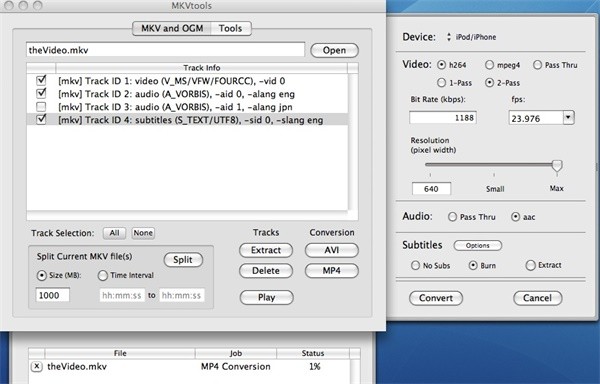600x384 pixels.
Task: Select the Track ID 4 subtitles row
Action: 188,120
